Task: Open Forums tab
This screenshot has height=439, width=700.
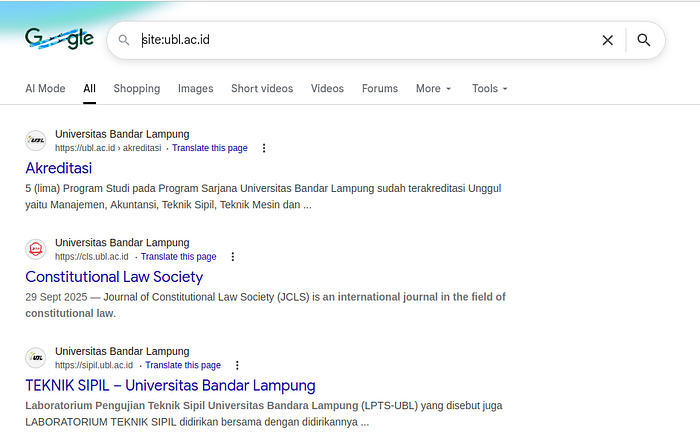Action: (x=380, y=88)
